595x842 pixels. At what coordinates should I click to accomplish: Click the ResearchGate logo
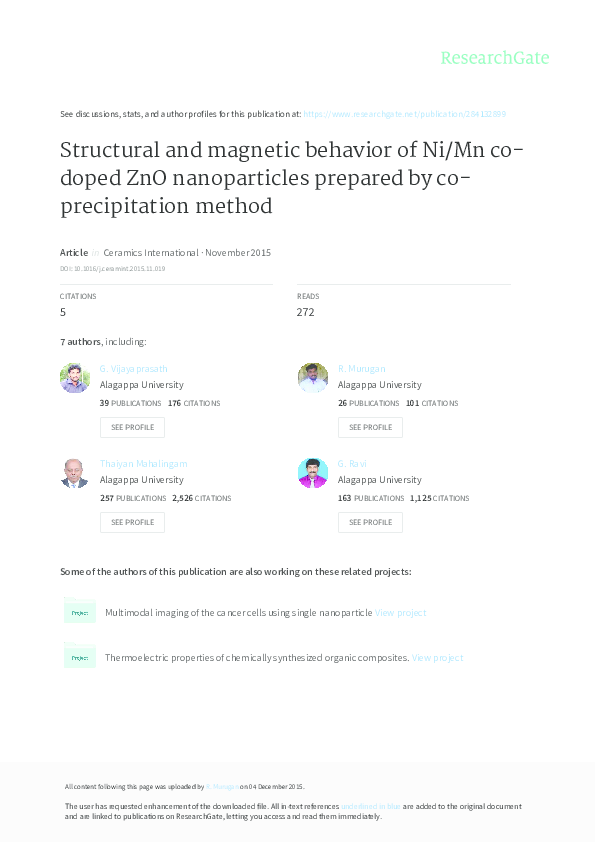tap(495, 59)
